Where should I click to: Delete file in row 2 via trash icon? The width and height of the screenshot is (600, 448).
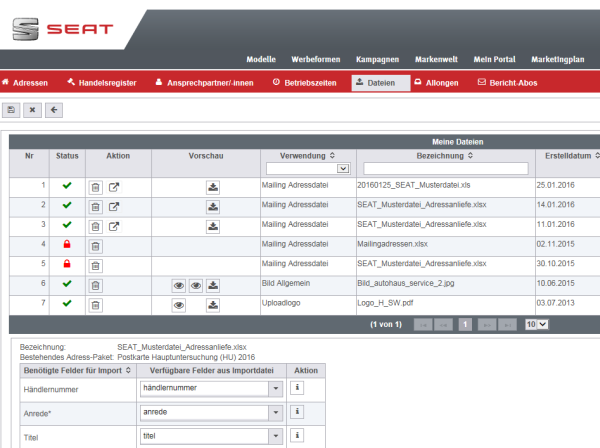coord(96,207)
